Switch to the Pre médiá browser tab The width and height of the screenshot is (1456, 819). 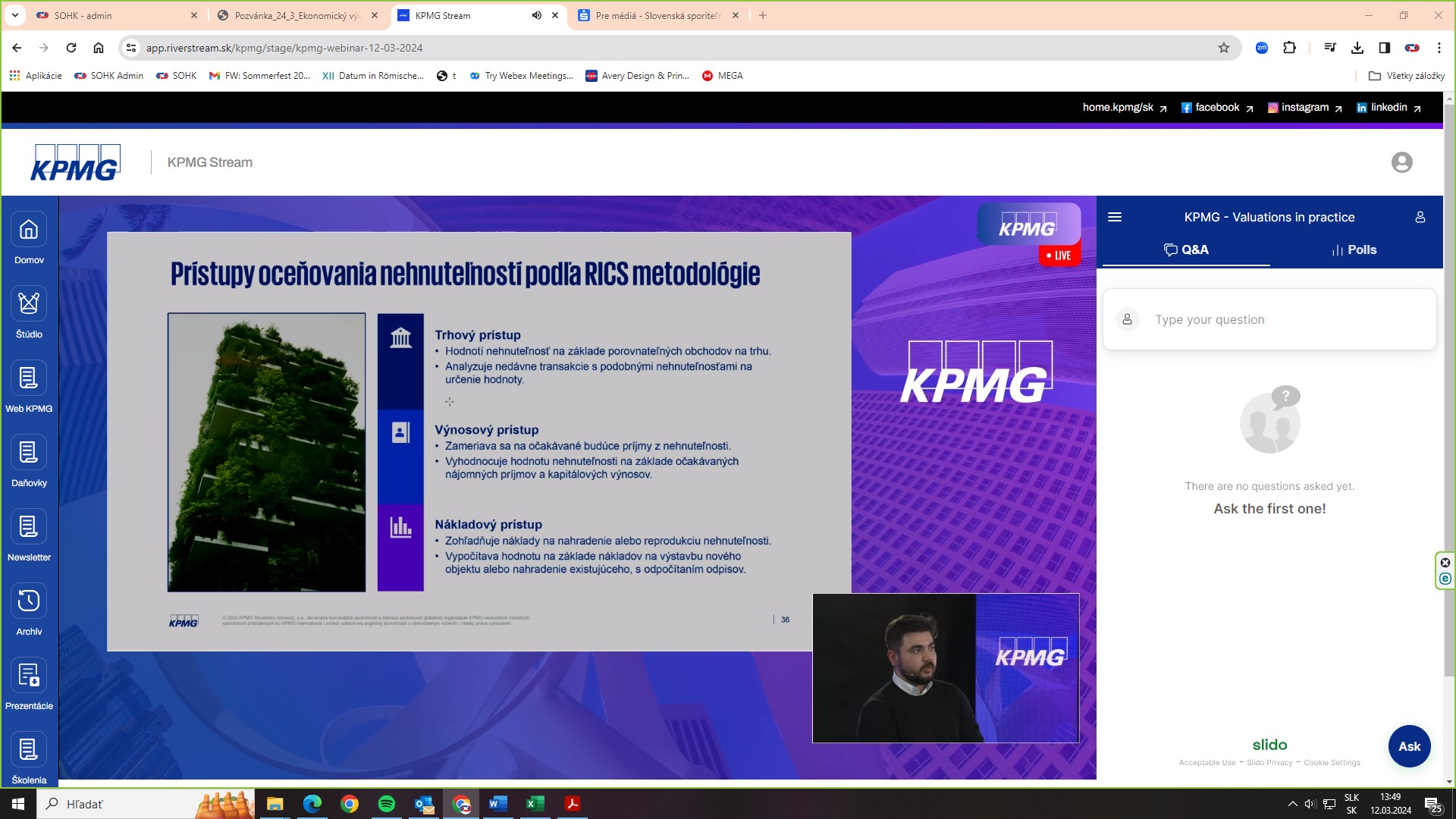pyautogui.click(x=658, y=15)
